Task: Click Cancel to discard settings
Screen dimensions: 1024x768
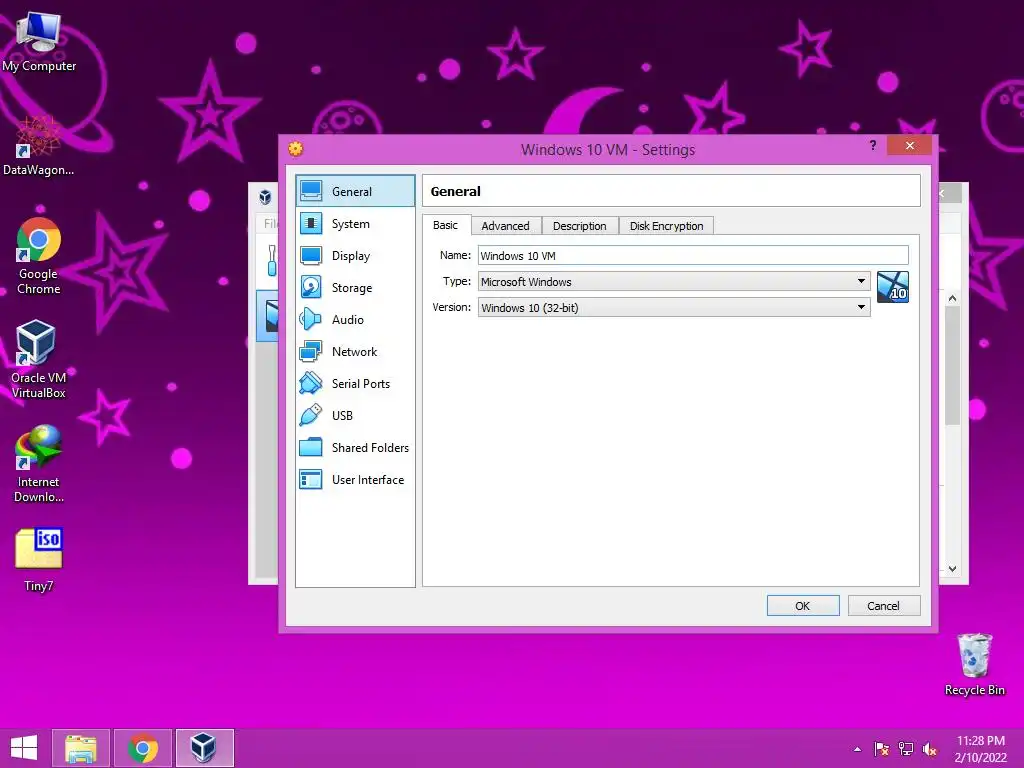Action: tap(884, 606)
